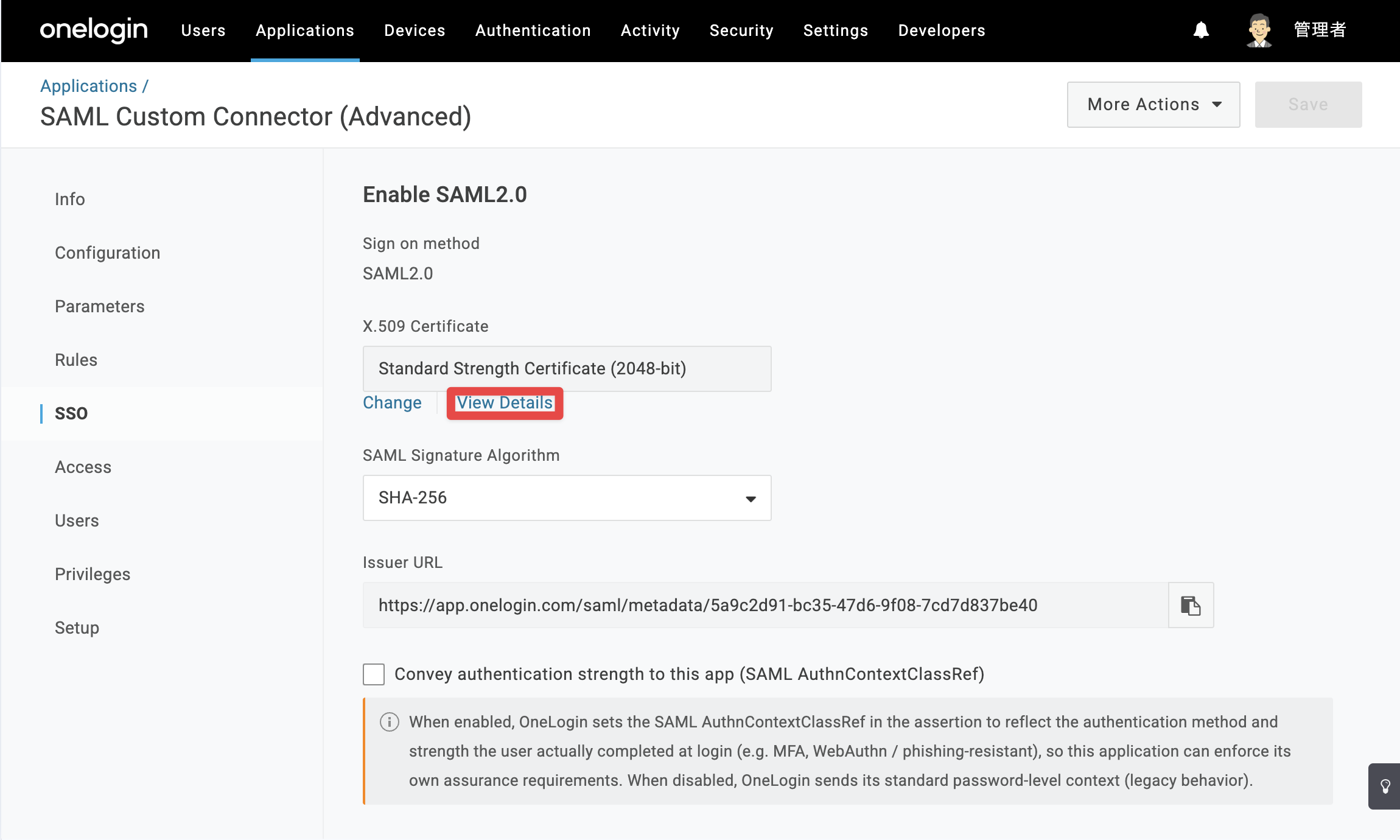Switch to the Setup tab
1400x840 pixels.
tap(77, 628)
